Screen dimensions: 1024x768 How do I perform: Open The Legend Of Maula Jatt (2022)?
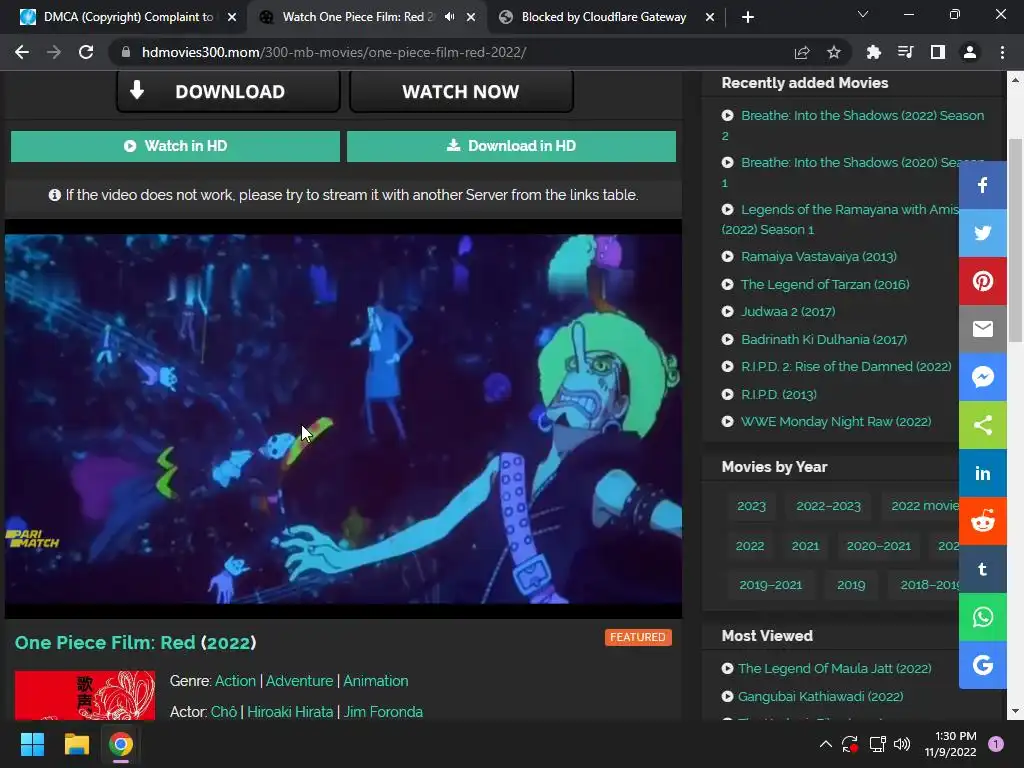pos(835,668)
